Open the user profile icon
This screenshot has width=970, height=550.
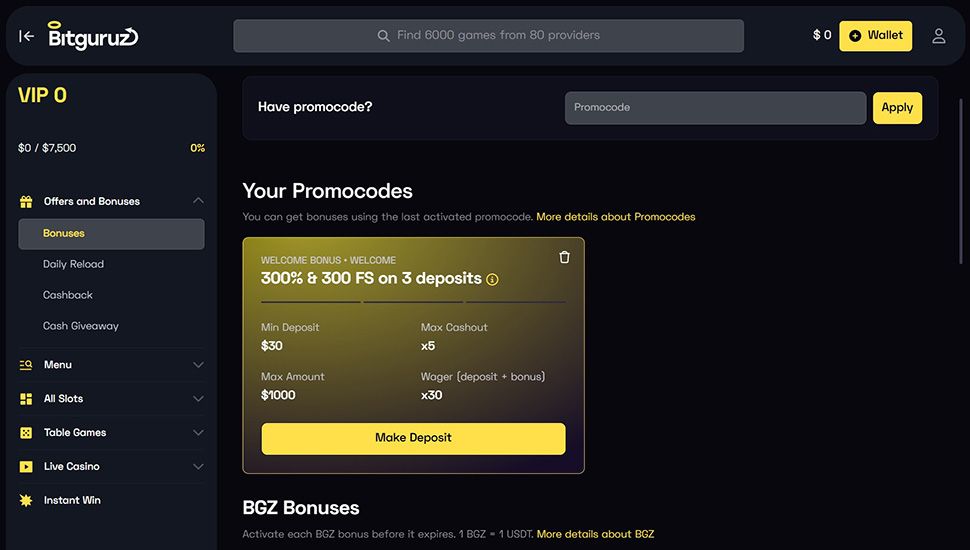pos(938,36)
